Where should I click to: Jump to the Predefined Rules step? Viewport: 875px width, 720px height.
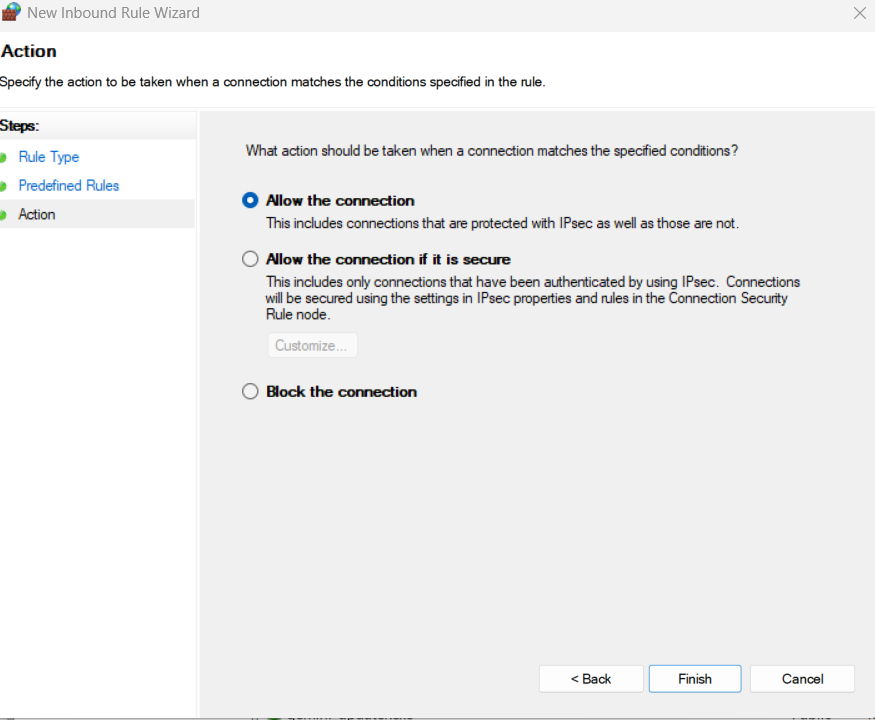68,186
